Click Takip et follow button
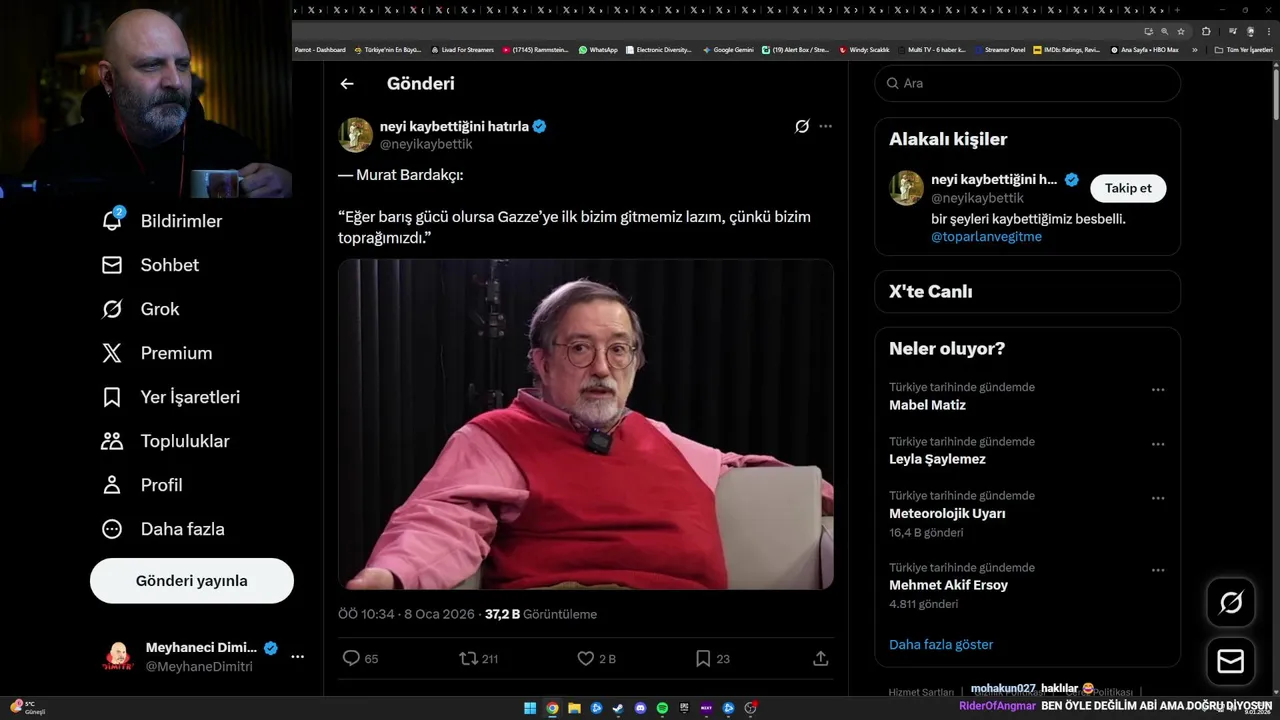Screen dimensions: 1280x720 pos(1128,188)
